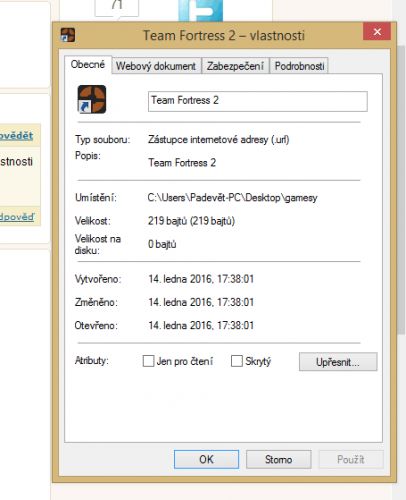Click the Team Fortress 2 shortcut icon
Viewport: 406px width, 500px height.
[x=92, y=99]
